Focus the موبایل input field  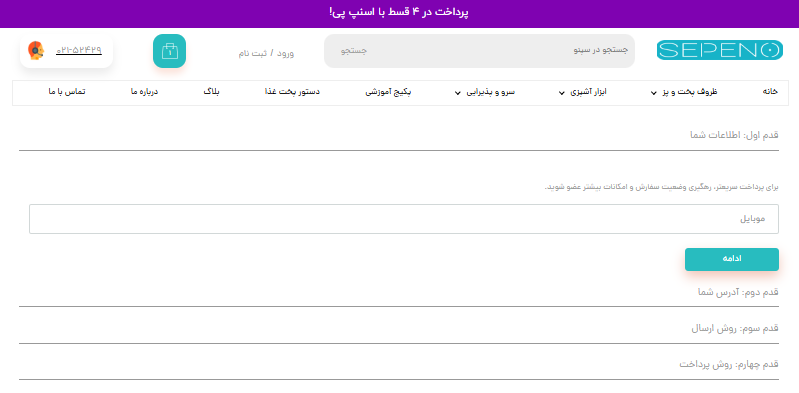pyautogui.click(x=404, y=219)
